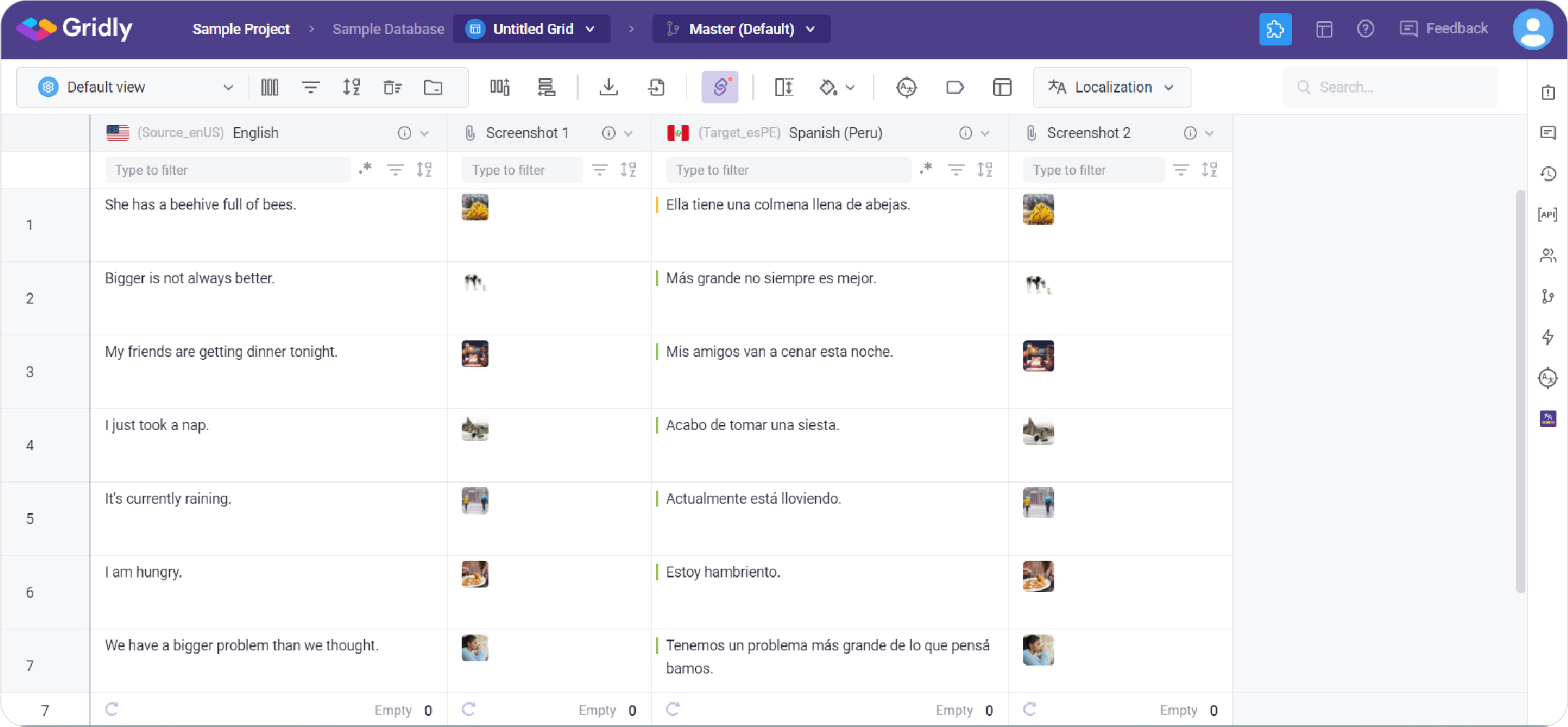The width and height of the screenshot is (1568, 727).
Task: Click the add row icon
Action: pos(546,87)
